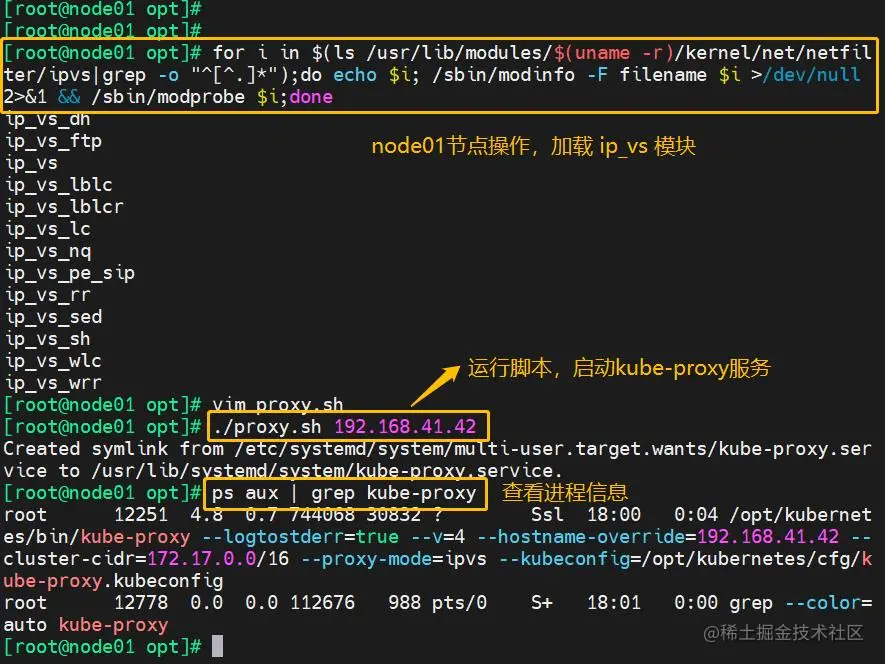885x664 pixels.
Task: Click the ip_vs_pe_sip output line
Action: click(x=69, y=273)
